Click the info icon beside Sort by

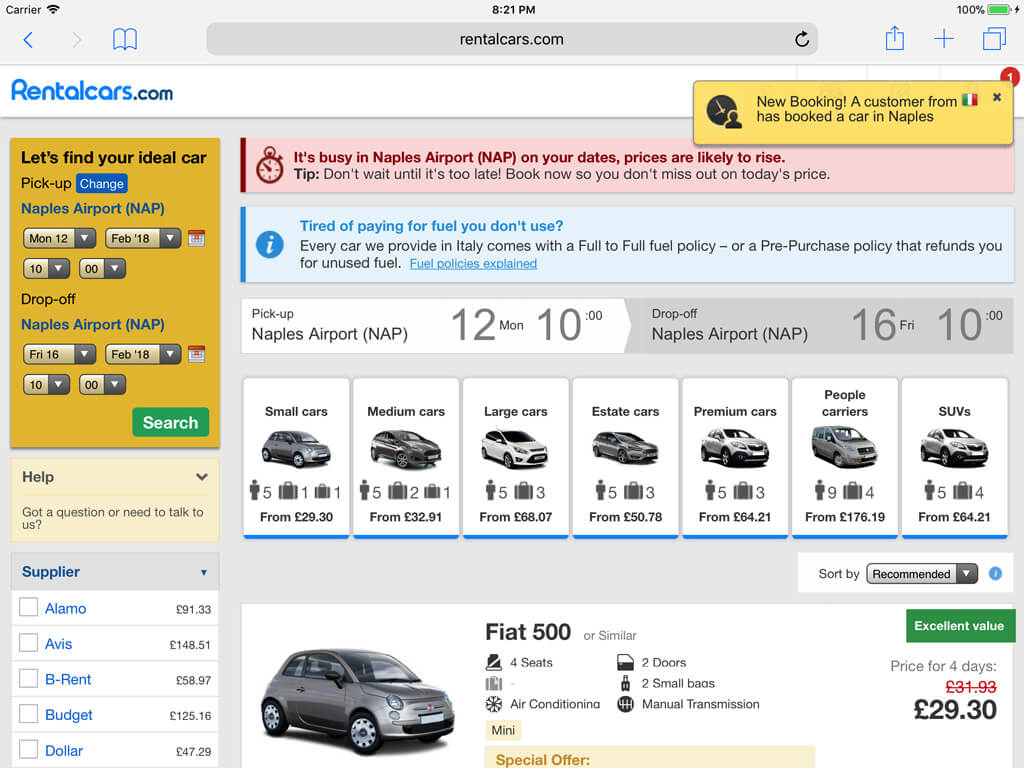point(995,573)
